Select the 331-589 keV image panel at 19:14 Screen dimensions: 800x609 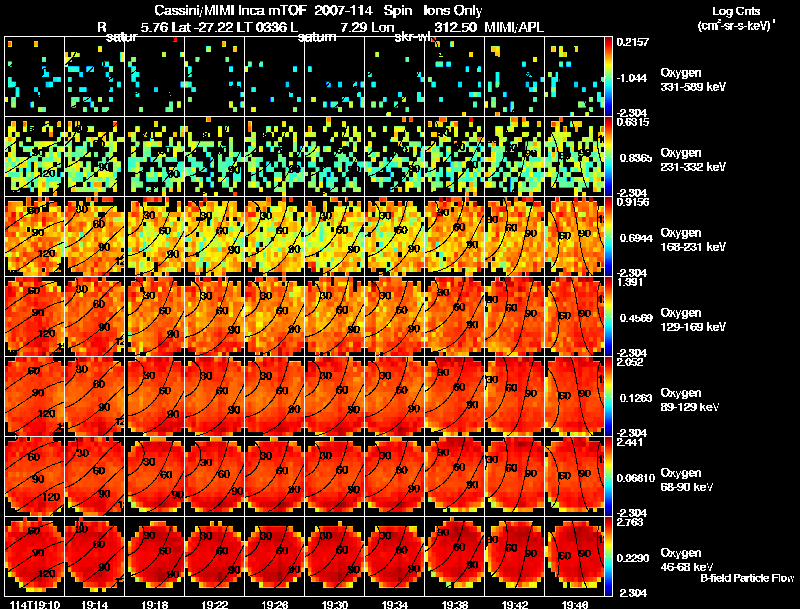coord(94,77)
